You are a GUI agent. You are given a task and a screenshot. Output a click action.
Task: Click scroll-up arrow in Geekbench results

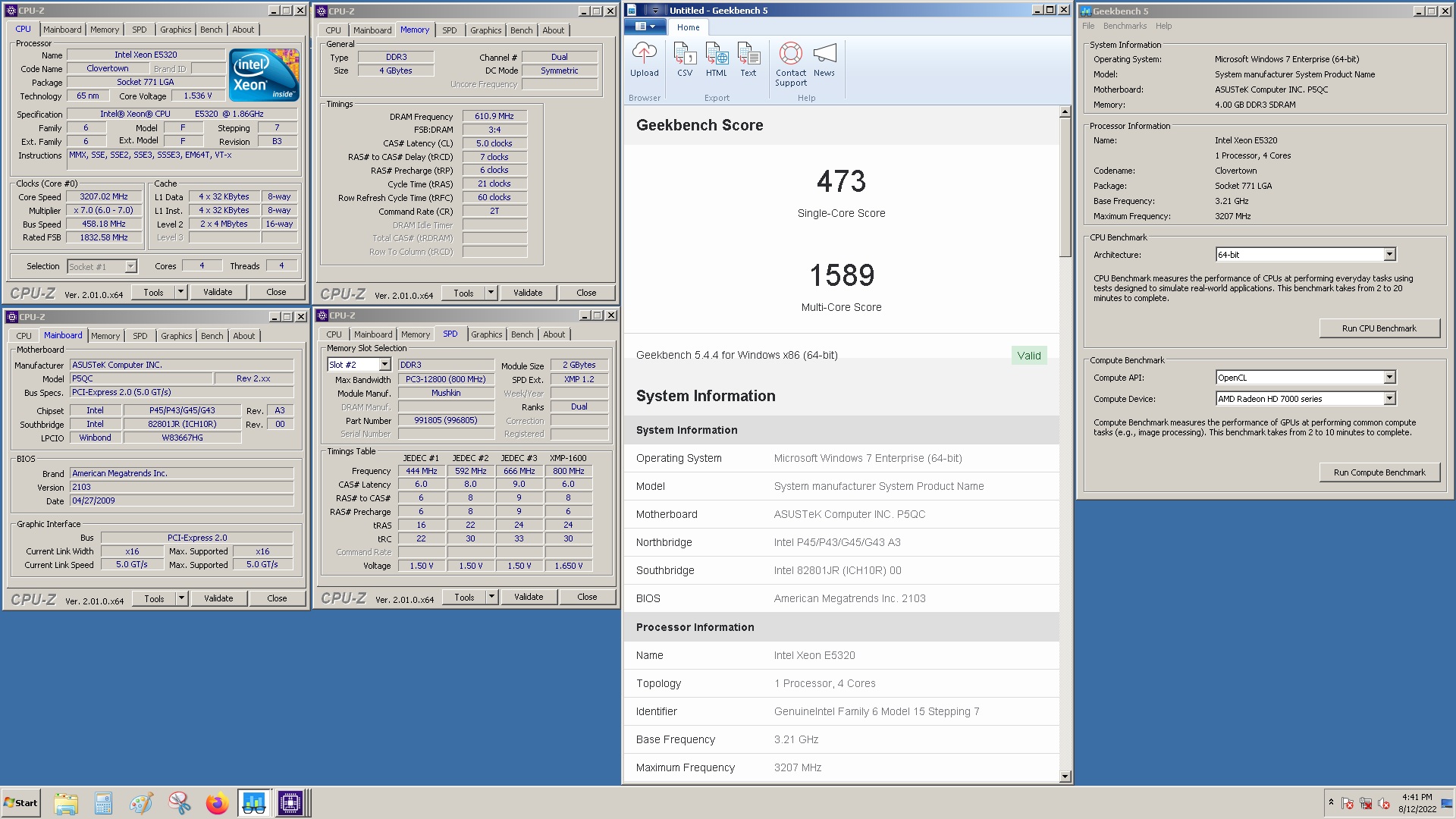click(x=1065, y=111)
